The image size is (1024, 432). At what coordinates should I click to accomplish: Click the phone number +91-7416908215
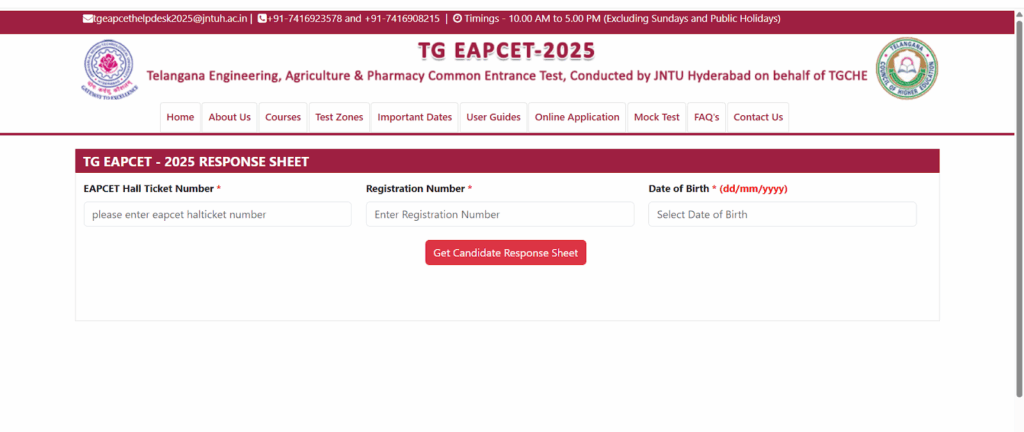(x=402, y=19)
